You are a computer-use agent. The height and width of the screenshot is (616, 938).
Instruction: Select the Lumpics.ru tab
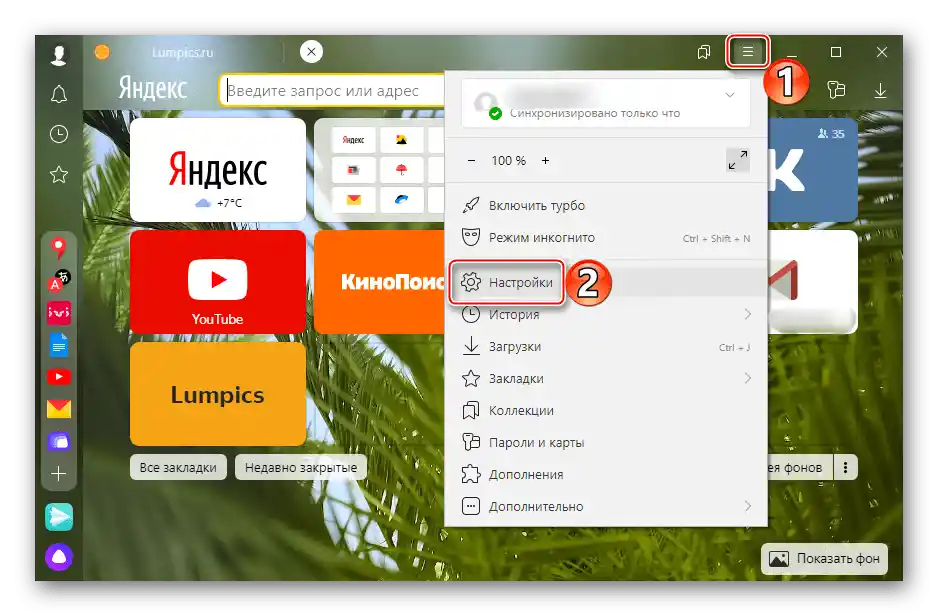(x=182, y=53)
